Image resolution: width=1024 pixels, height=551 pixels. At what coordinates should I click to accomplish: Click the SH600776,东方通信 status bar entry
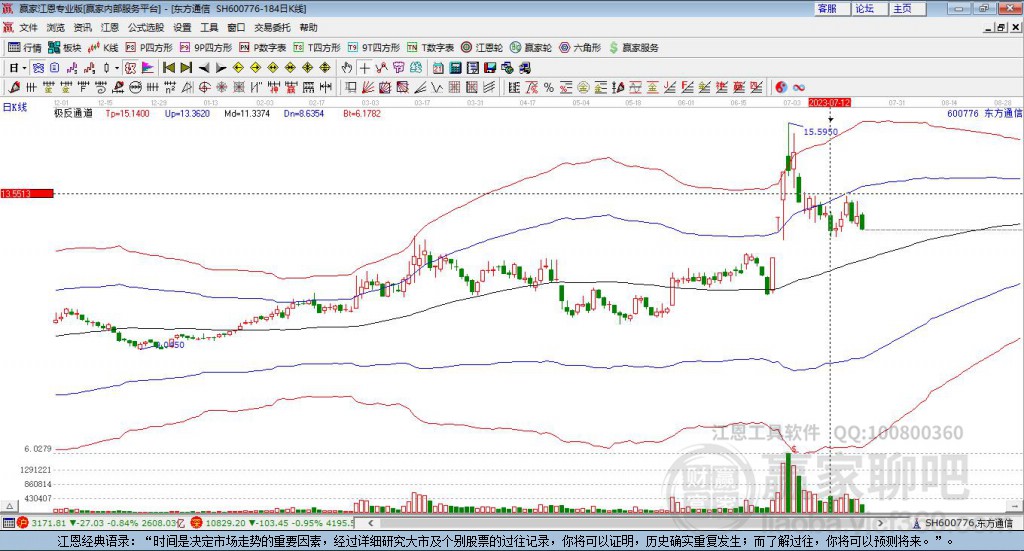coord(963,523)
